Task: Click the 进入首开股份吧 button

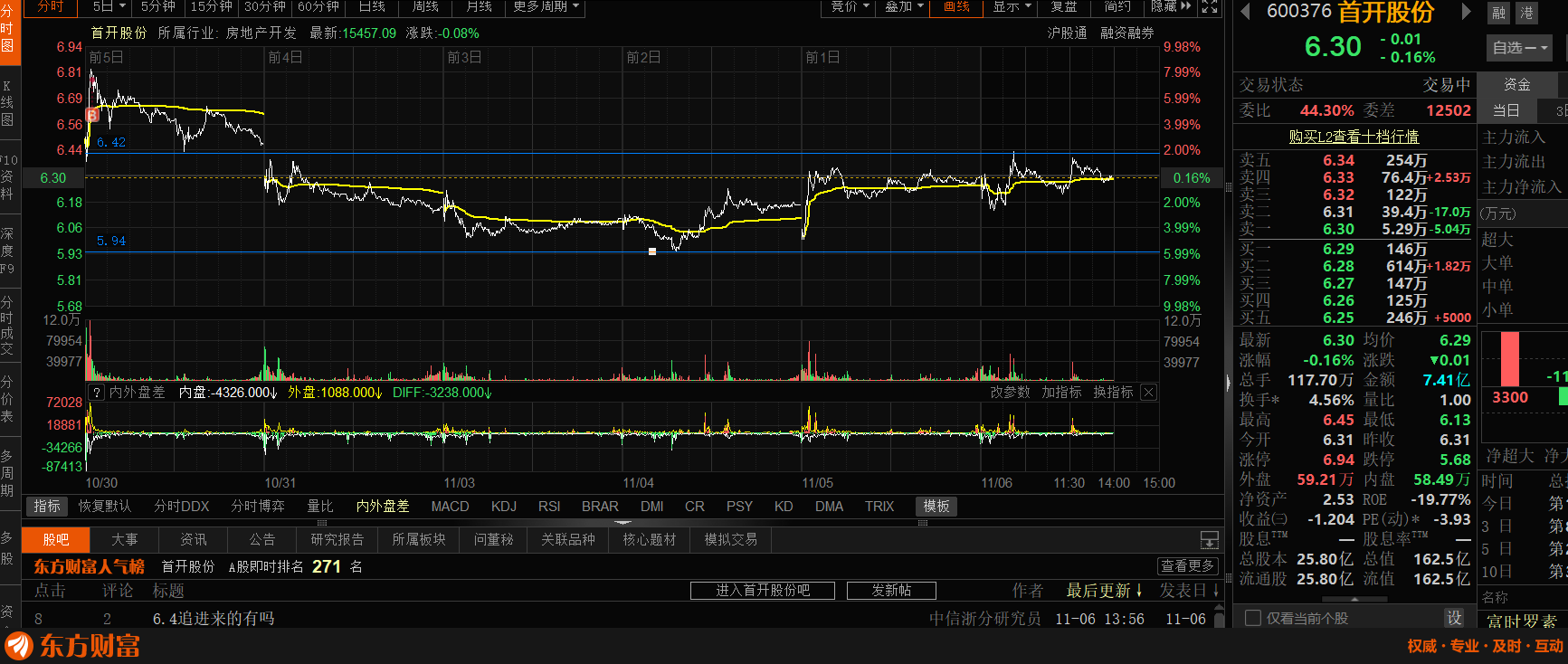Action: [763, 591]
